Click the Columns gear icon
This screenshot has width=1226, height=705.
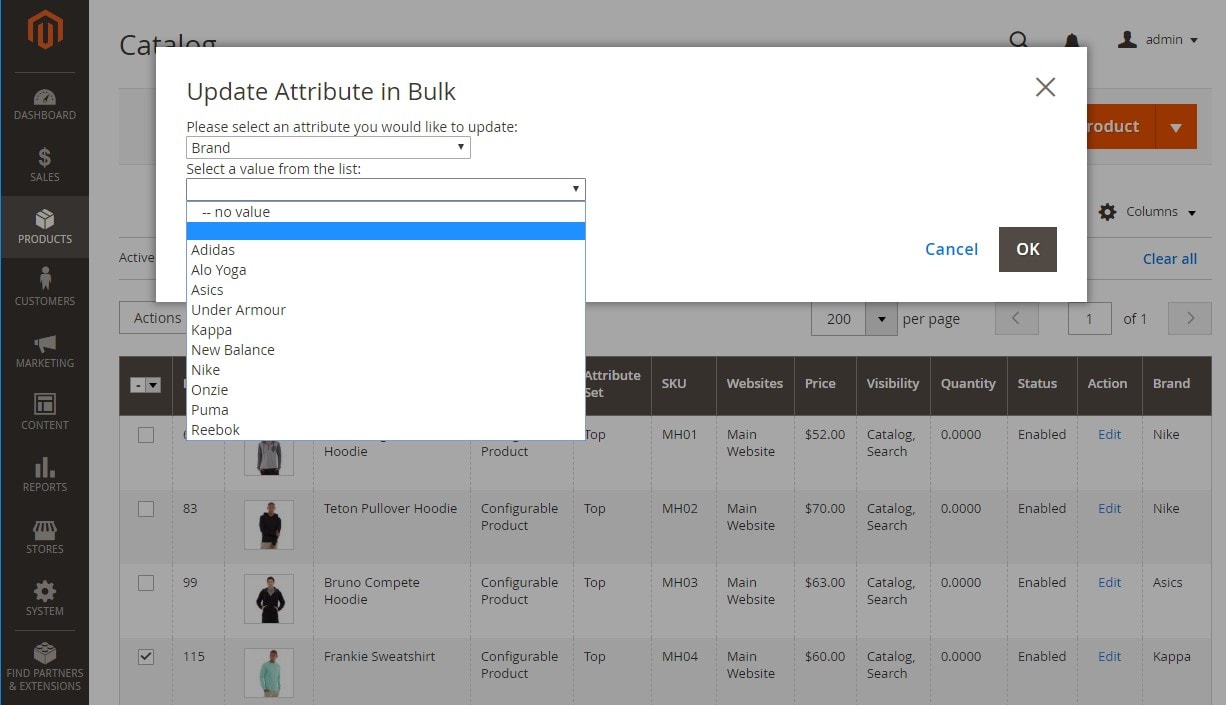pos(1107,212)
